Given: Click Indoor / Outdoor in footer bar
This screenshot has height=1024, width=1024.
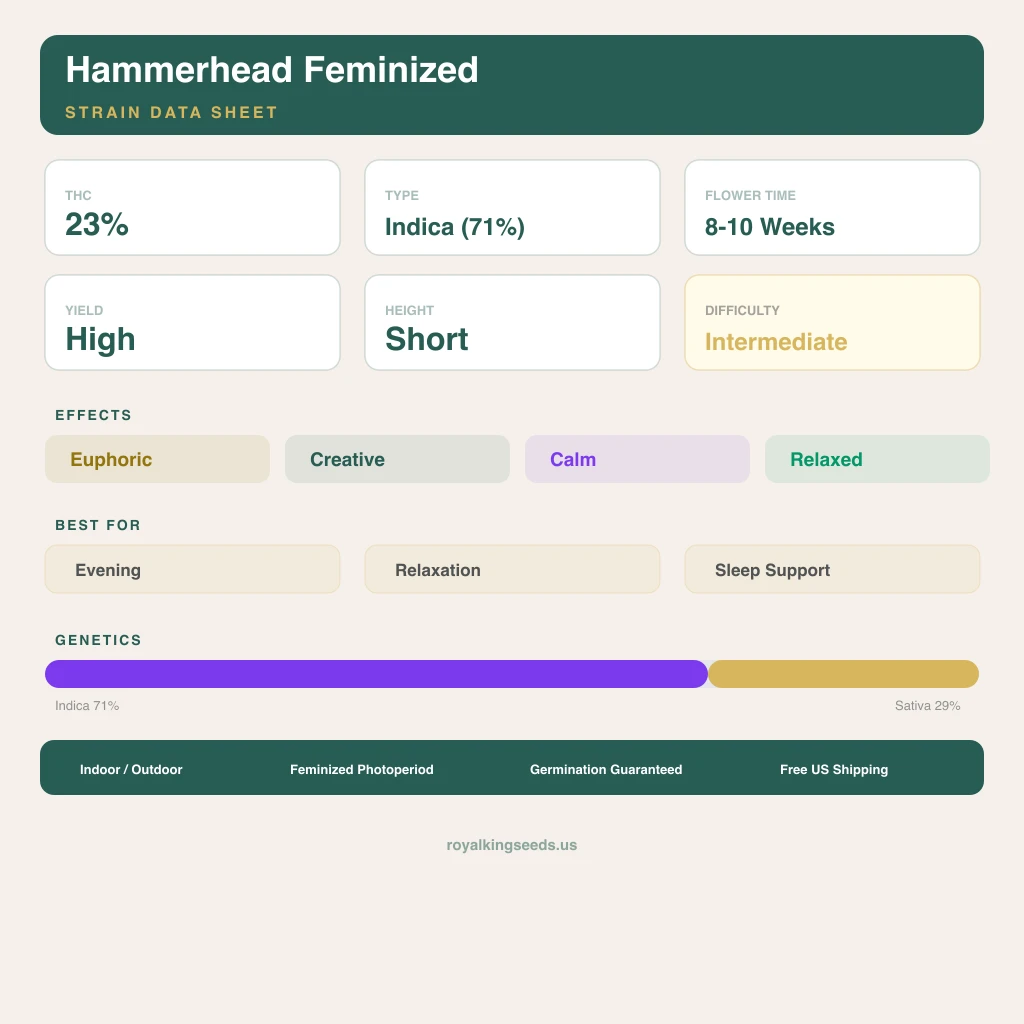Looking at the screenshot, I should click(131, 770).
